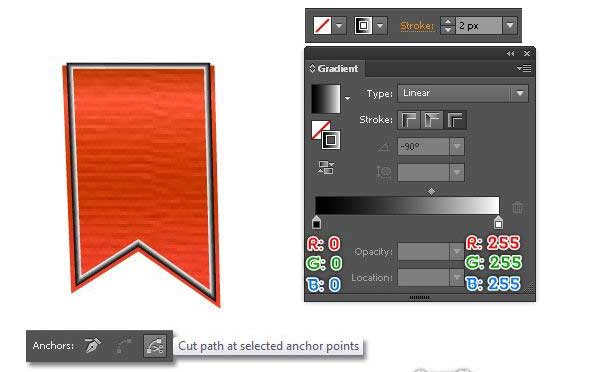Click the gradient preview thumbnail
Image resolution: width=600 pixels, height=372 pixels.
(x=326, y=99)
